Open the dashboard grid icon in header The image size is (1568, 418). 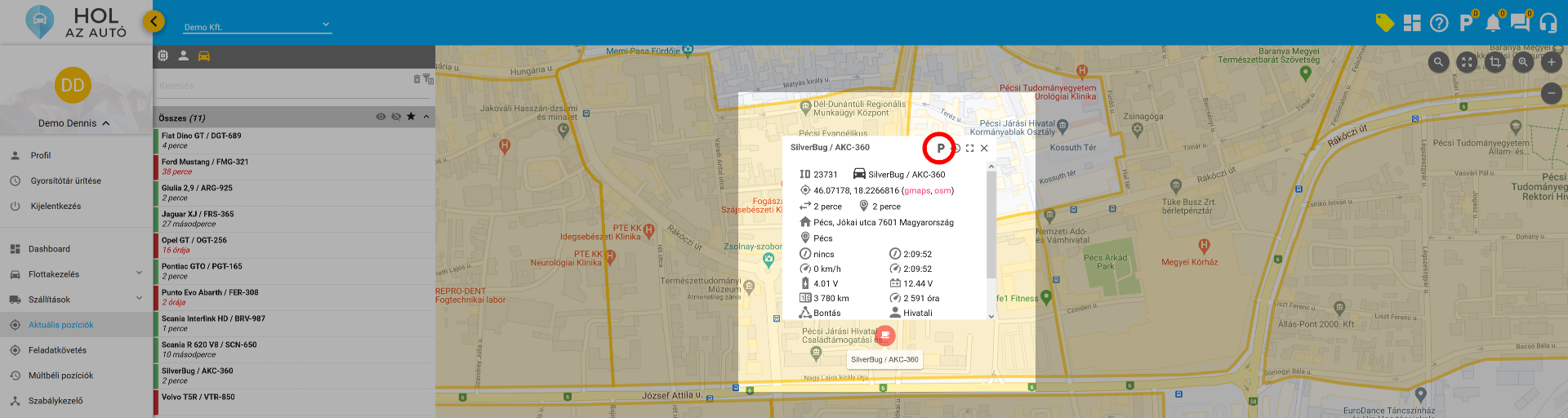click(1412, 23)
